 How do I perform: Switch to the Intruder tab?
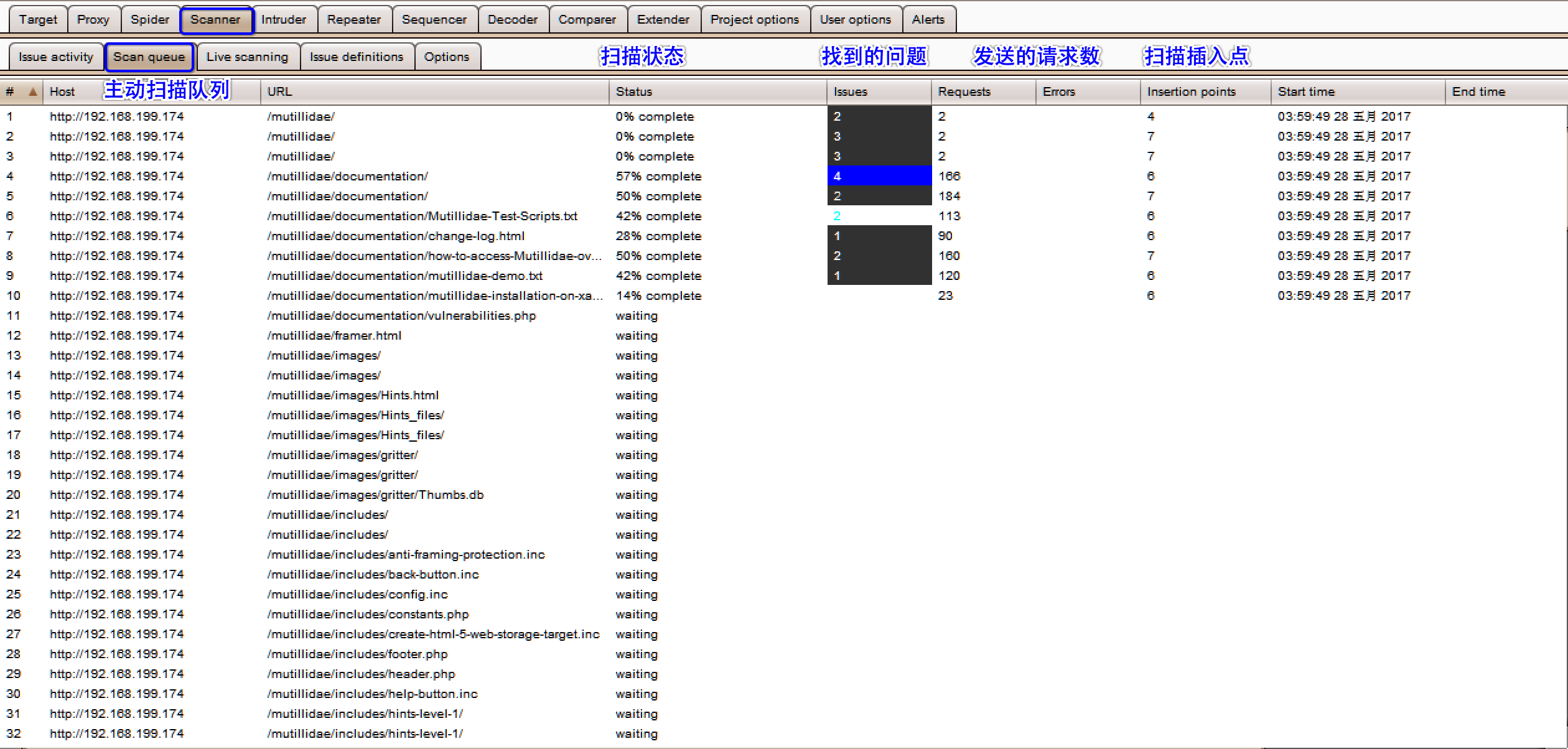[x=284, y=19]
